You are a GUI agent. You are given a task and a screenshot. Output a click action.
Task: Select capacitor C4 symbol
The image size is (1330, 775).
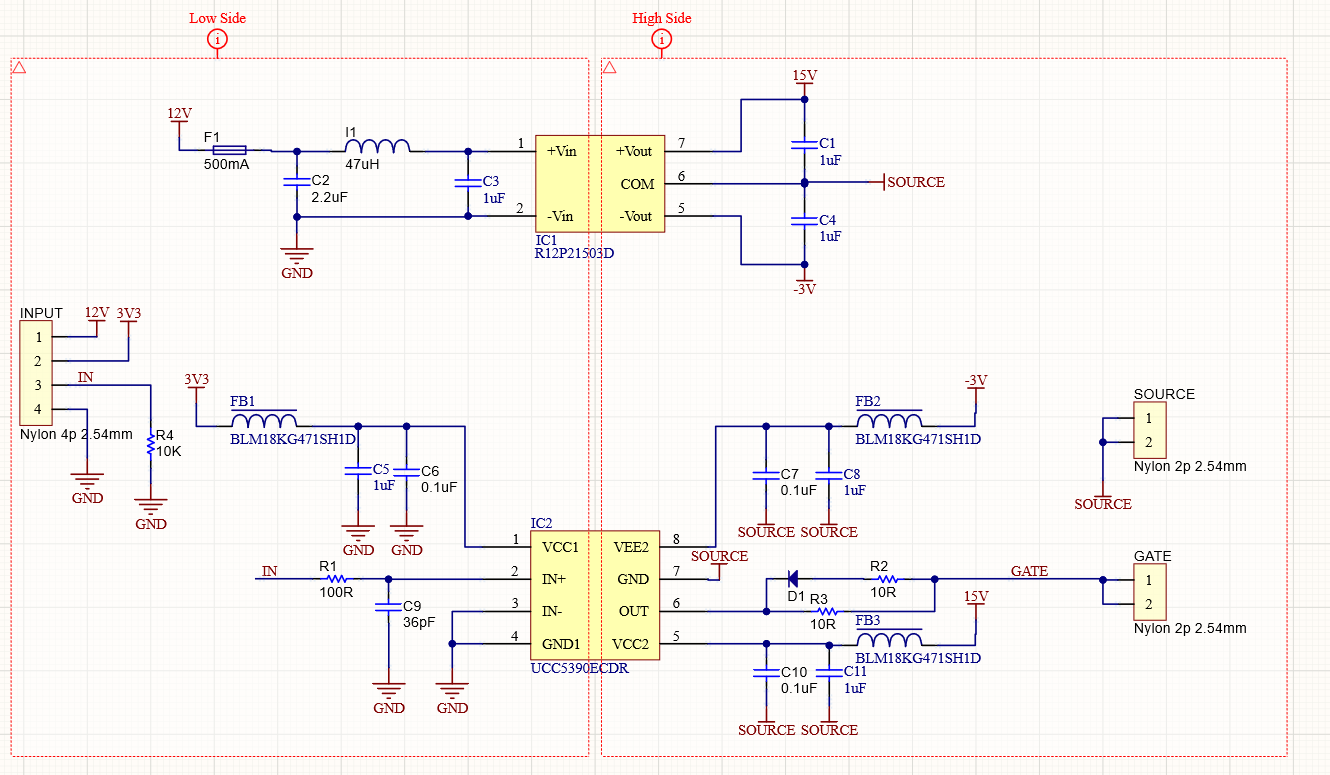point(804,221)
